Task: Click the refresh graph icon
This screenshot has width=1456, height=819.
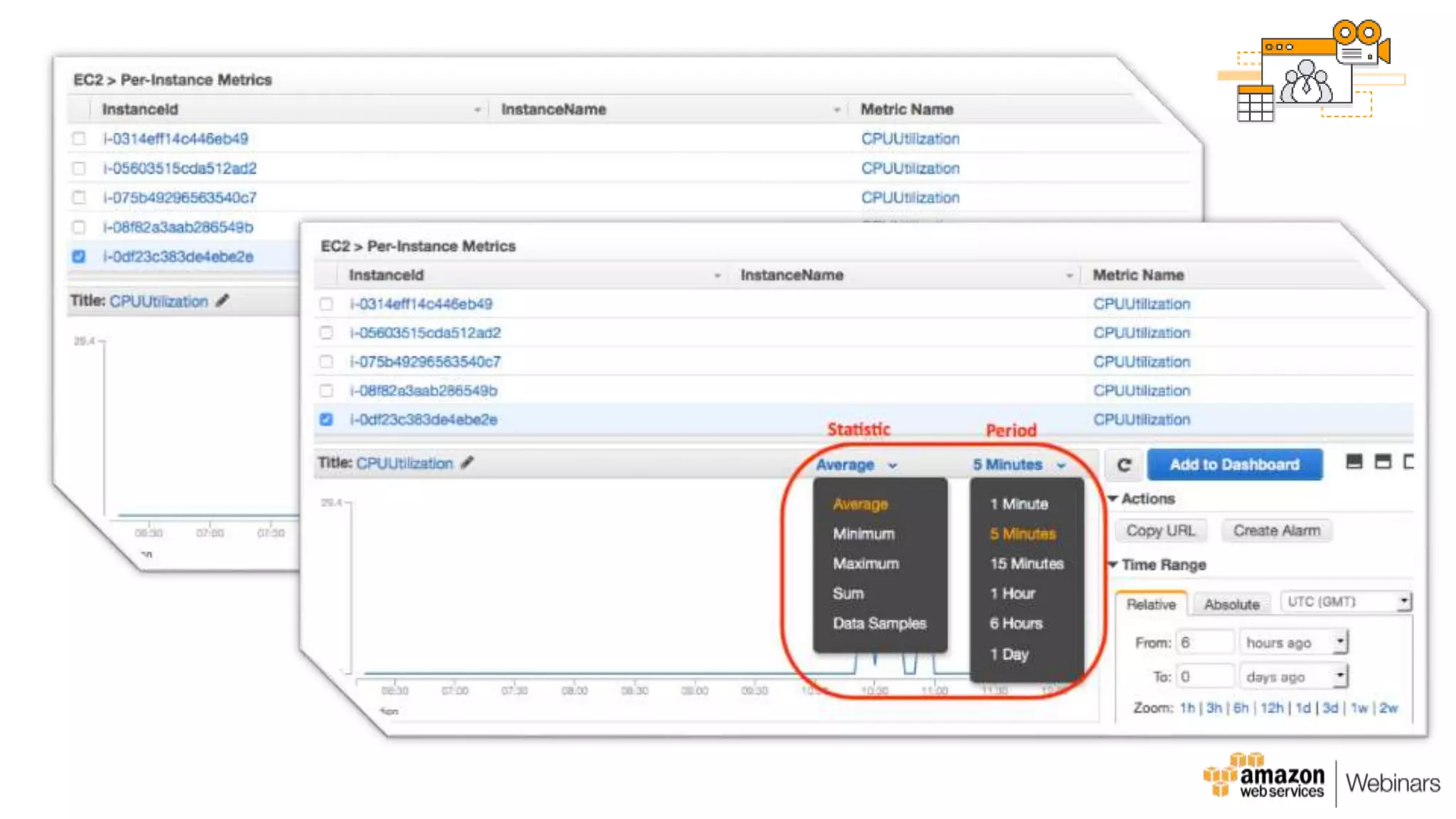Action: (1124, 465)
